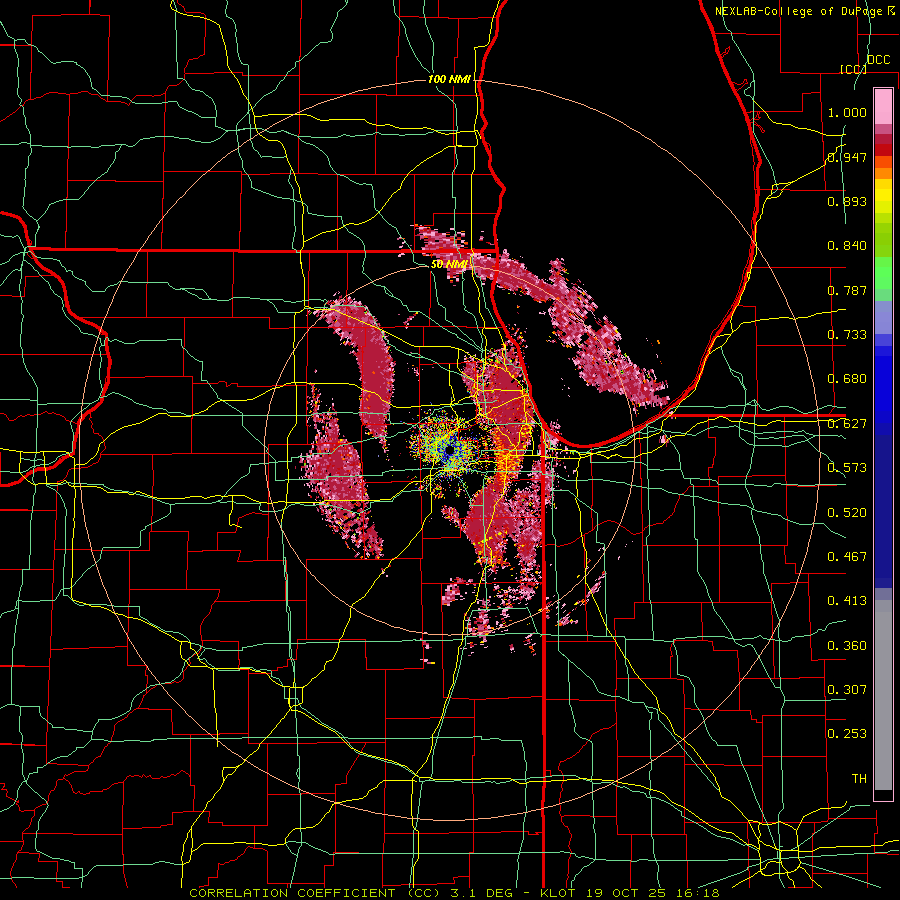
Task: Select the 0.733 scale value
Action: click(x=847, y=335)
